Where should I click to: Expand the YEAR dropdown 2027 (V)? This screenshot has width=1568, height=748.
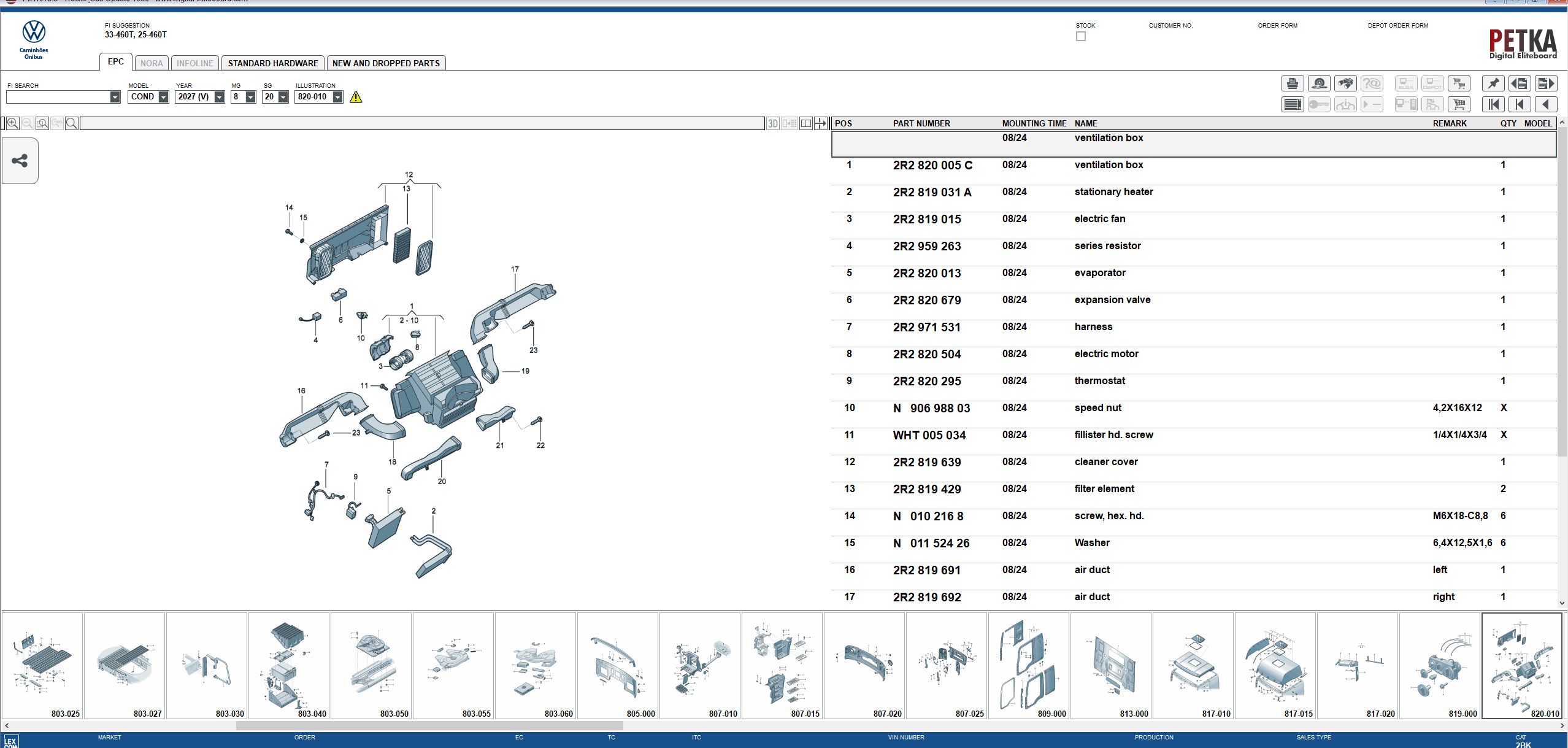click(219, 97)
